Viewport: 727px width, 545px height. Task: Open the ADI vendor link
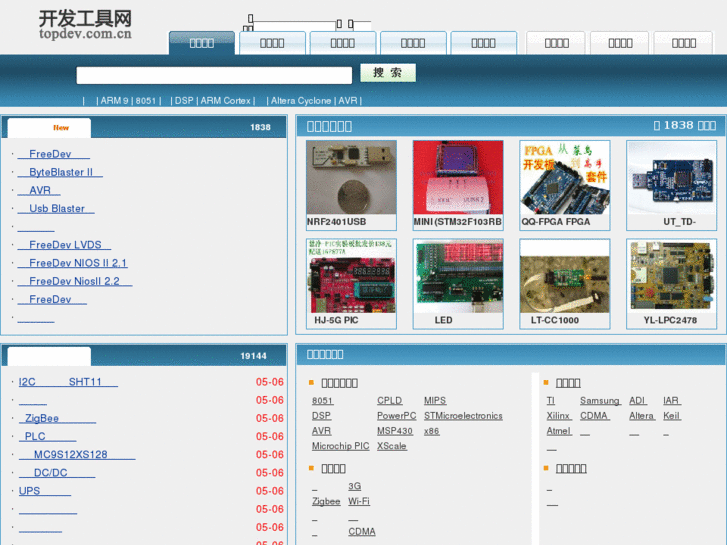[x=638, y=400]
